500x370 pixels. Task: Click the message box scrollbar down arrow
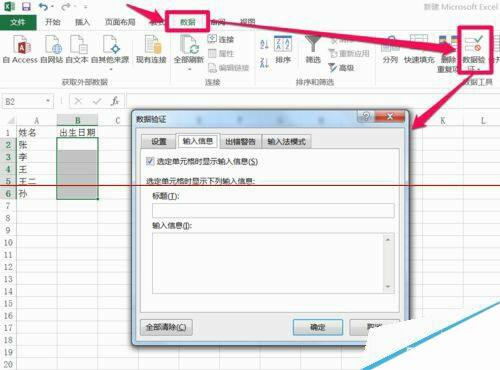[388, 286]
